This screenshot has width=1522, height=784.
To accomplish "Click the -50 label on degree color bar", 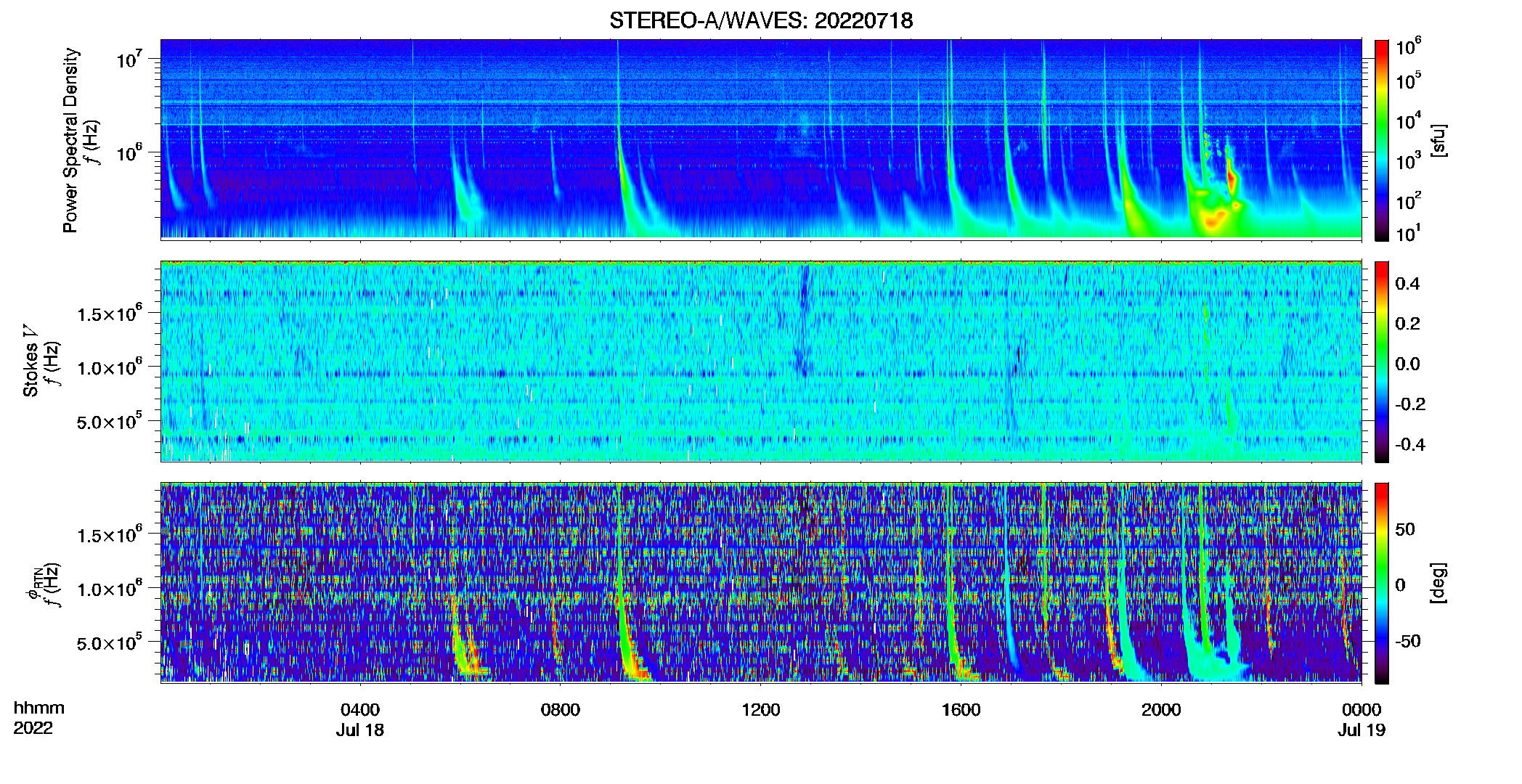I will tap(1408, 641).
